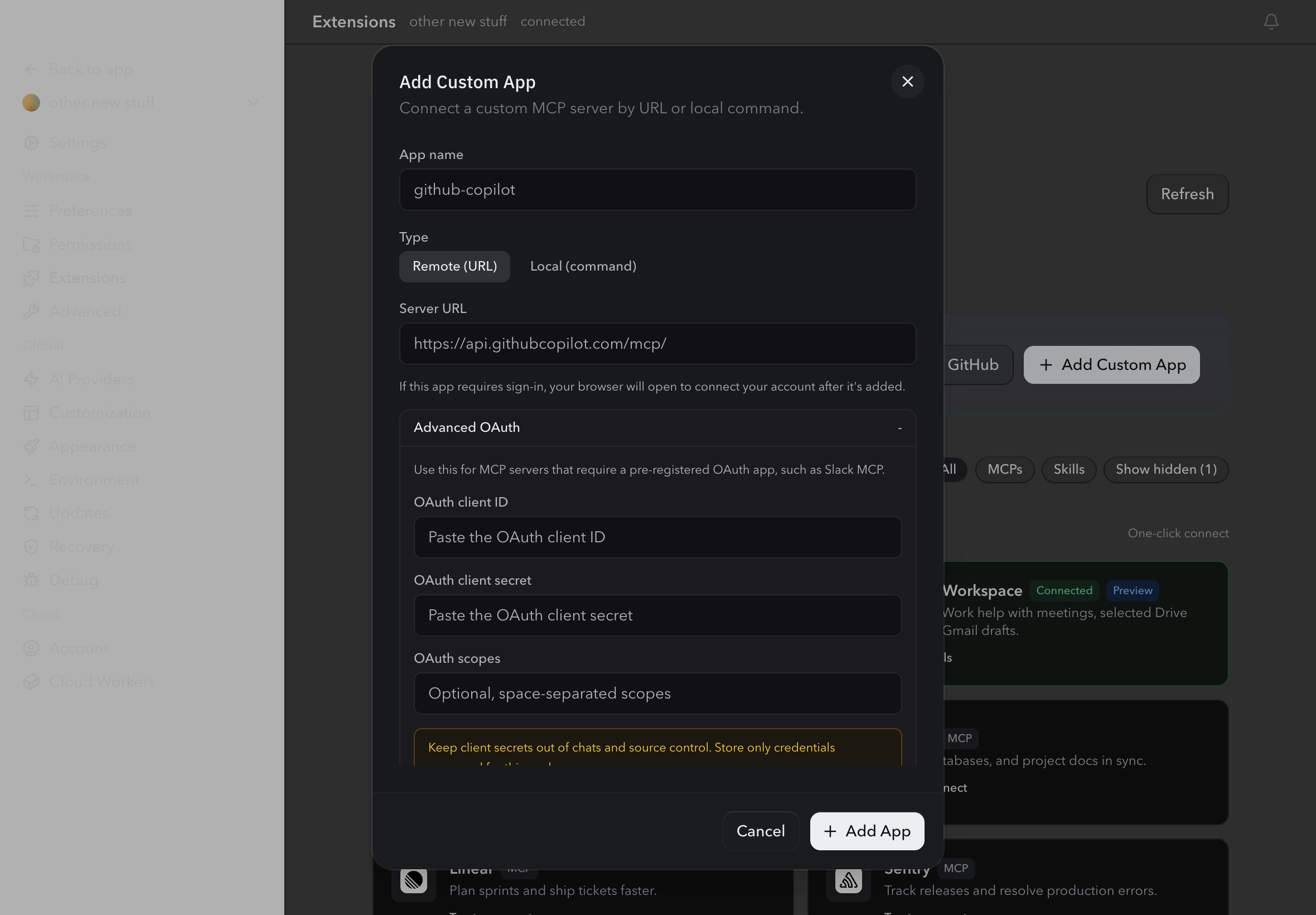
Task: Click the Extensions puzzle icon in sidebar
Action: [31, 278]
